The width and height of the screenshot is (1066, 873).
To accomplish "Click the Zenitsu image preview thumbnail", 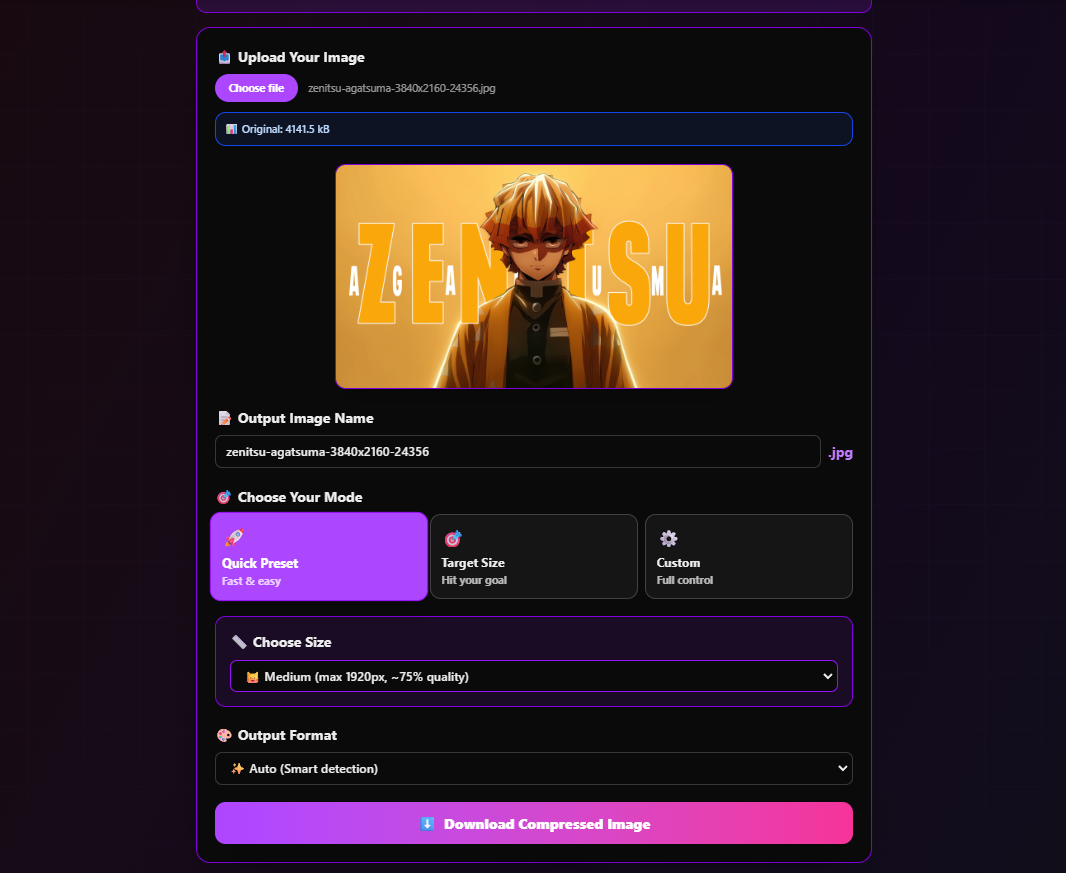I will (x=533, y=277).
